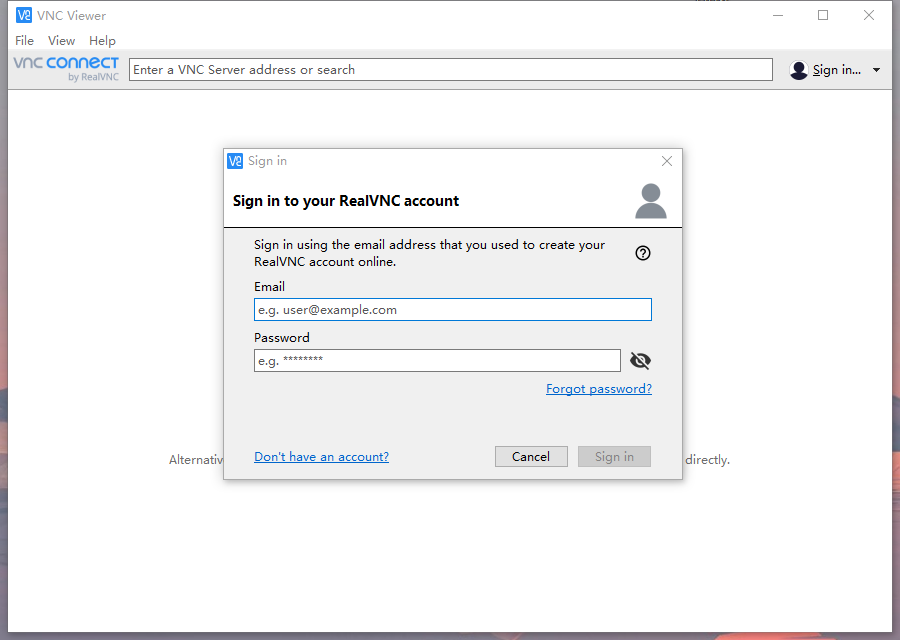Follow the Don't have an account link
Image resolution: width=900 pixels, height=640 pixels.
point(321,457)
